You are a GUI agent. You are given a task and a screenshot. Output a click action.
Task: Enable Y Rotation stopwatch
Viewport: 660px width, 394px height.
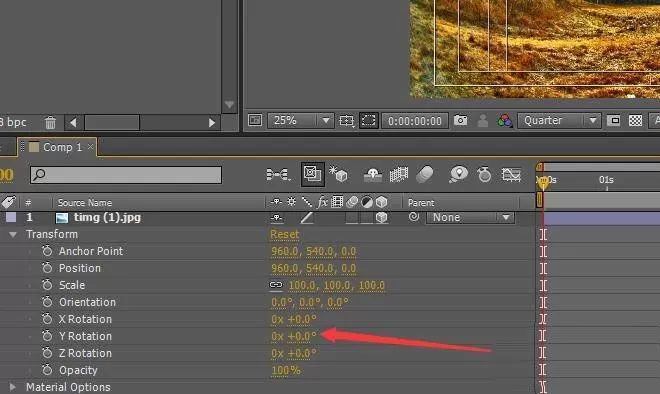tap(47, 336)
